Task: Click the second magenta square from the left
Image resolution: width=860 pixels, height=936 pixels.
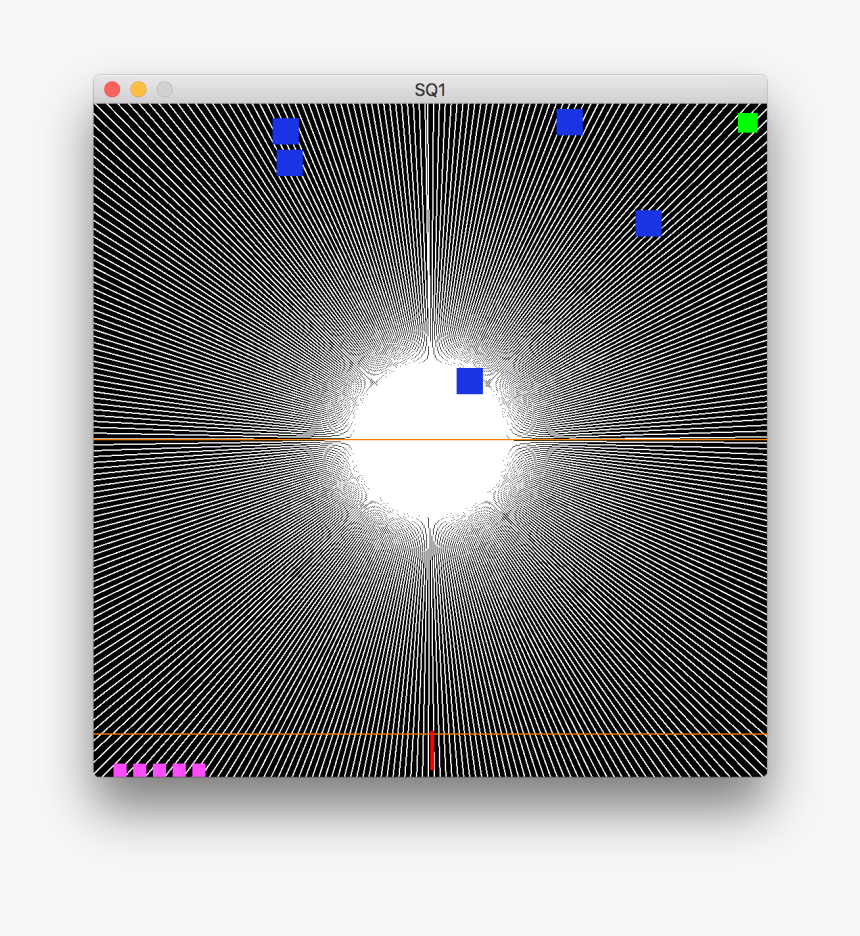Action: click(x=140, y=770)
